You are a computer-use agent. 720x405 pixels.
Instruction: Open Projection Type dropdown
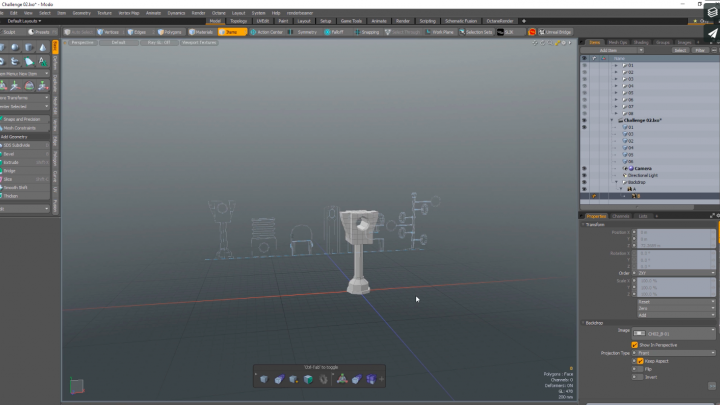pyautogui.click(x=674, y=353)
